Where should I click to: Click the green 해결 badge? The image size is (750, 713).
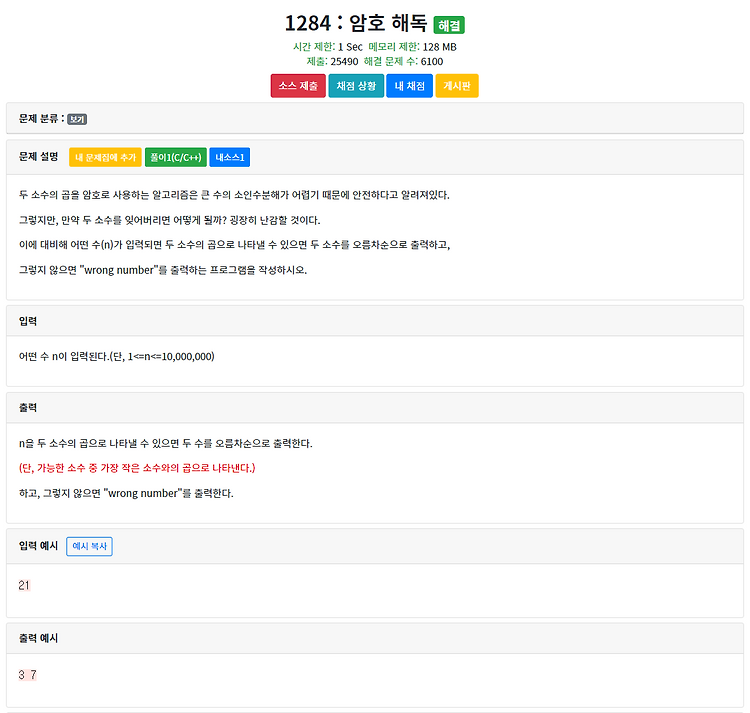(449, 25)
